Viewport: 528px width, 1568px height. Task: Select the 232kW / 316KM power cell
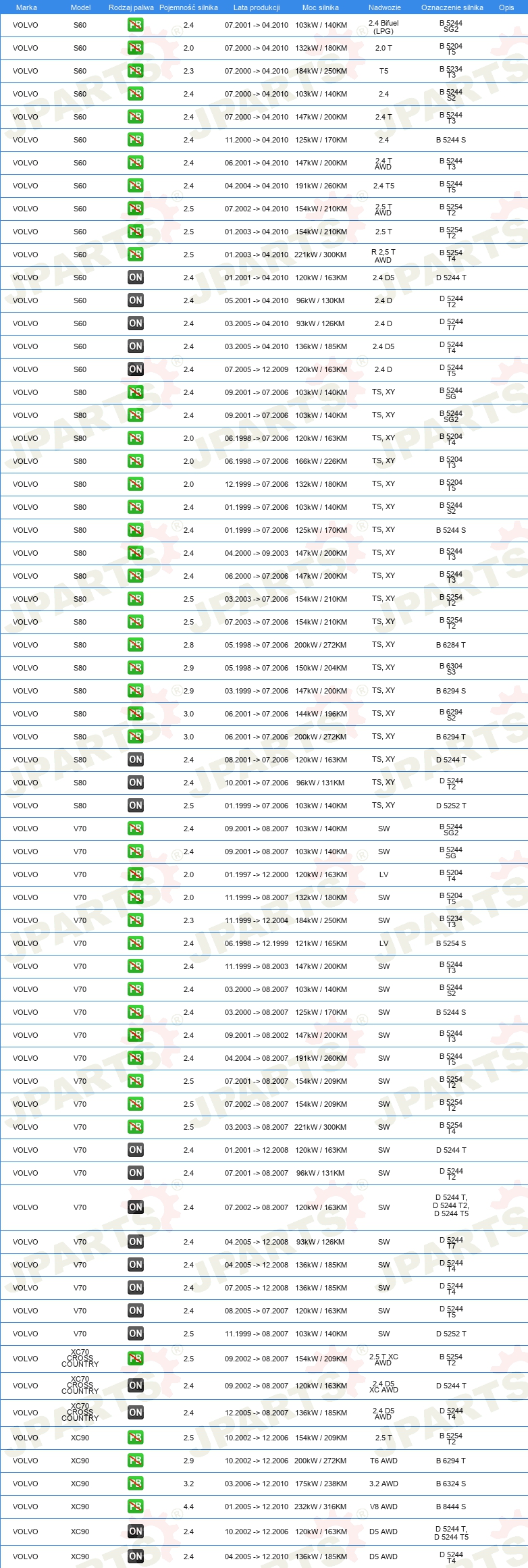tap(321, 1507)
